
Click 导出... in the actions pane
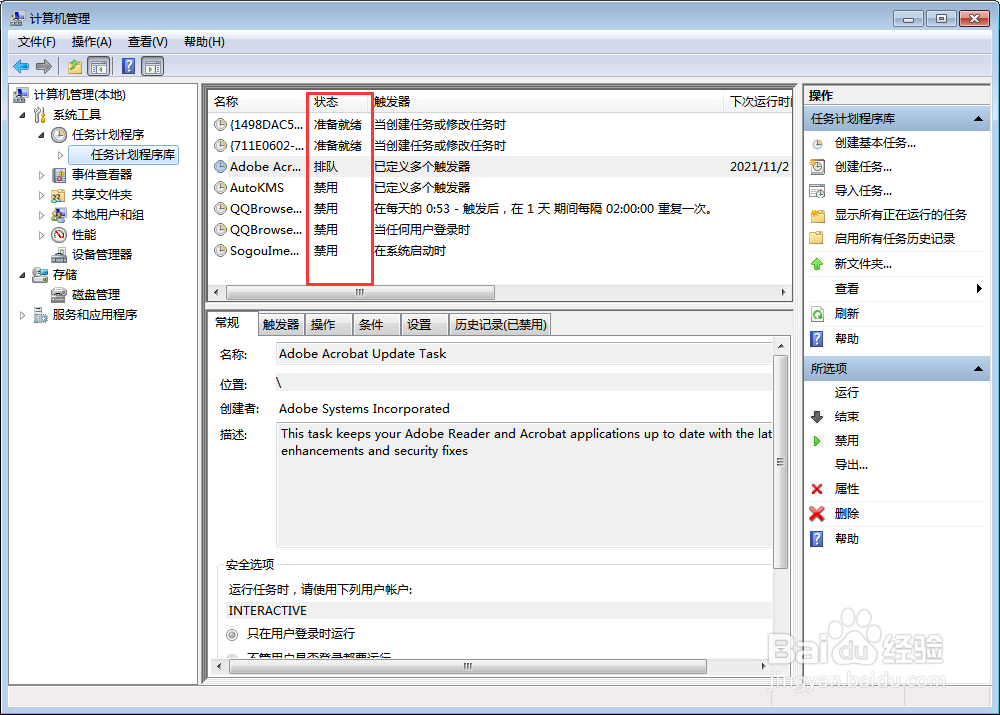coord(851,465)
